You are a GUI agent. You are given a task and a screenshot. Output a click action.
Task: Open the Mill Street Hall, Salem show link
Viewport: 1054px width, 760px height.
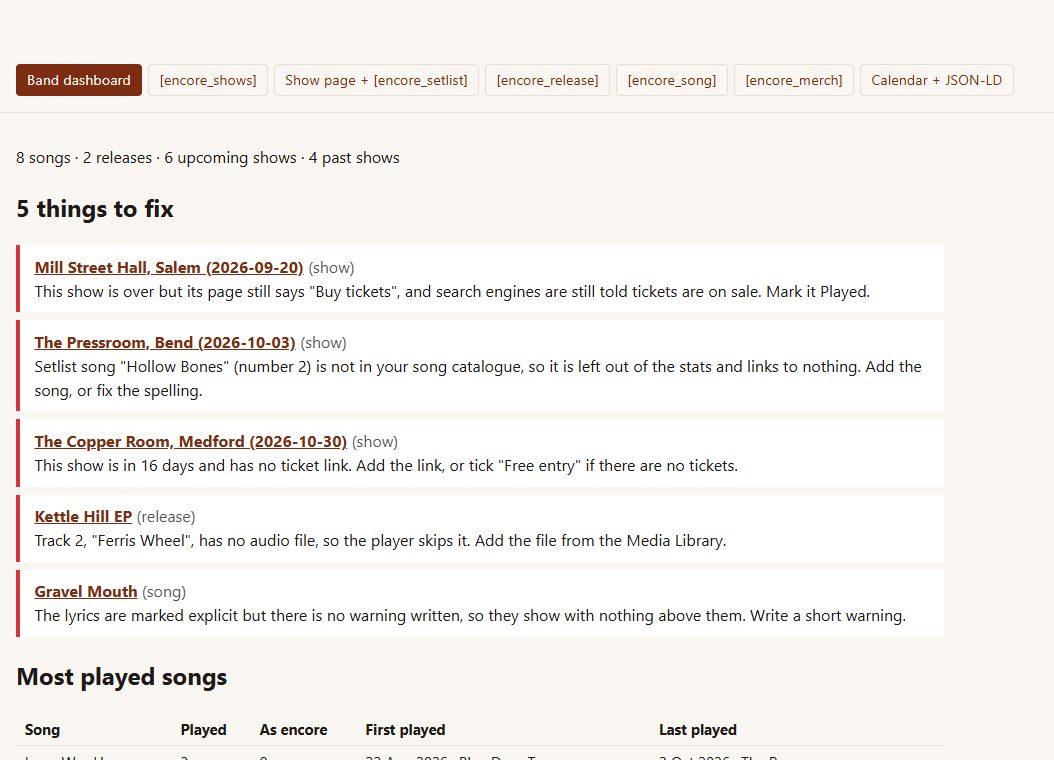click(x=169, y=267)
